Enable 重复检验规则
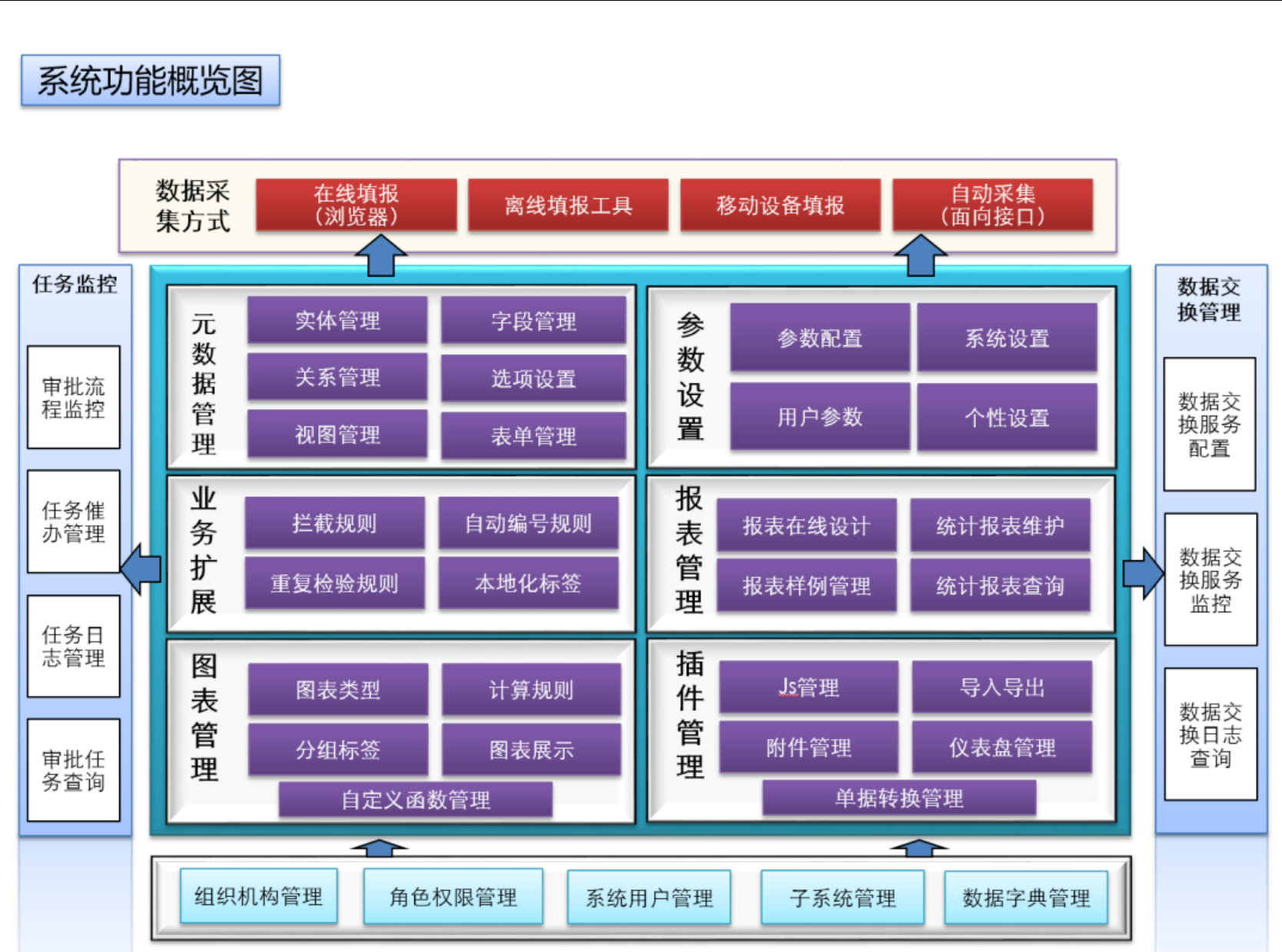This screenshot has height=952, width=1282. point(334,583)
